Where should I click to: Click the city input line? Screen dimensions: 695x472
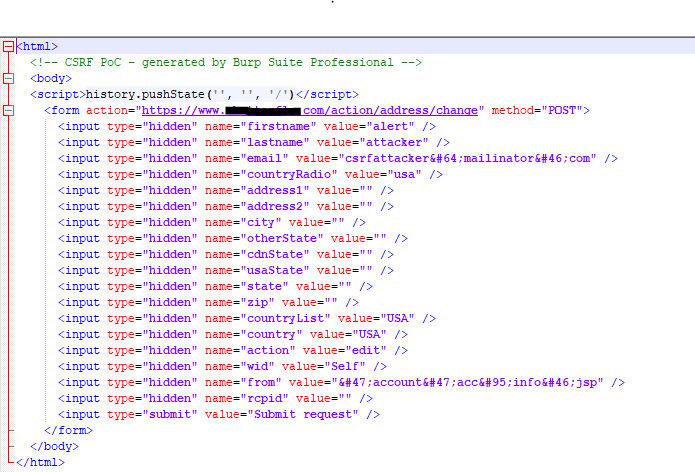212,222
